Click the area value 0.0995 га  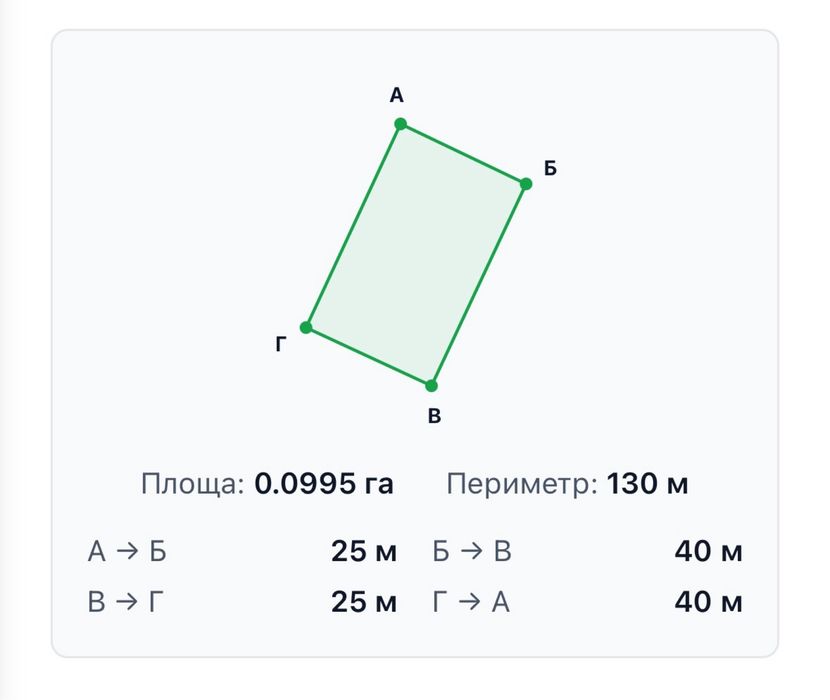[324, 483]
